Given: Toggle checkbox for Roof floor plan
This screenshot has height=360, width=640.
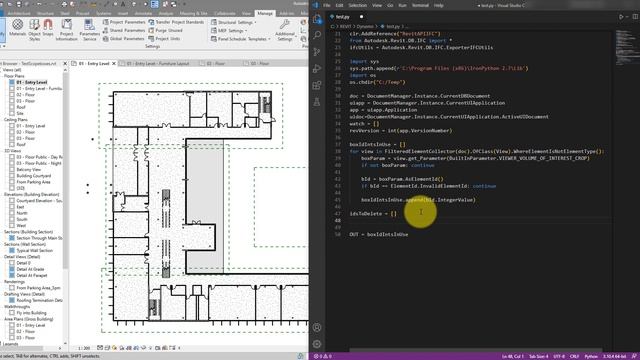Looking at the screenshot, I should [12, 107].
